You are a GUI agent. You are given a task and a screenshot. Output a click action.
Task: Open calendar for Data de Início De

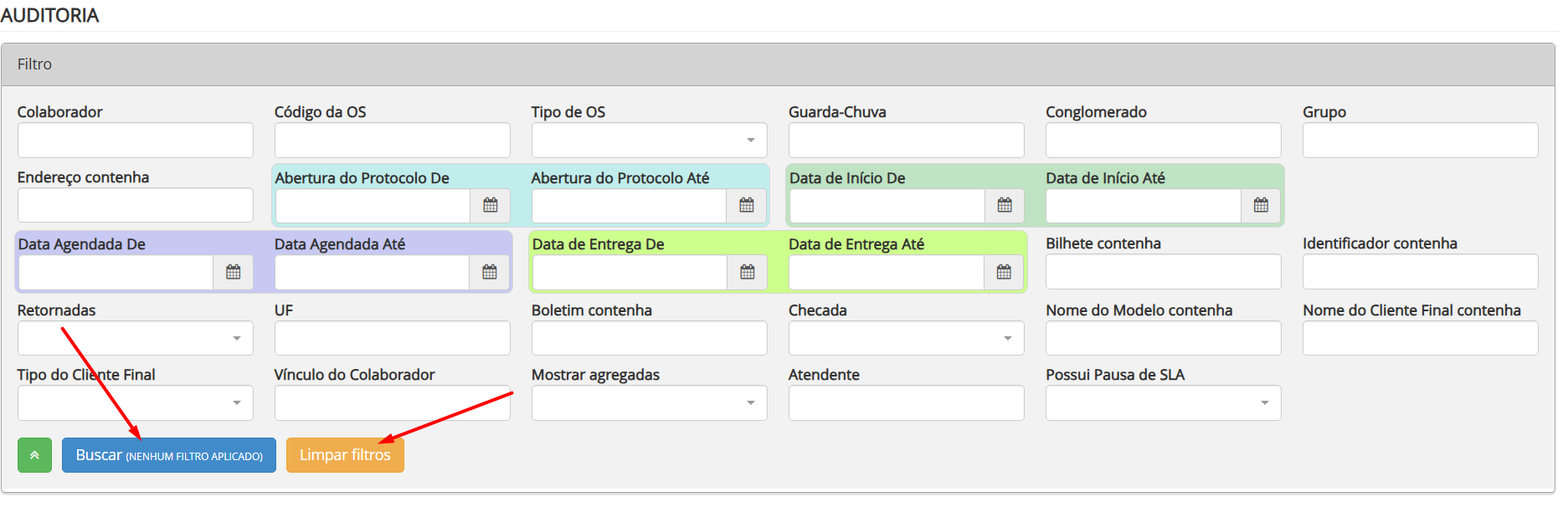[1005, 206]
